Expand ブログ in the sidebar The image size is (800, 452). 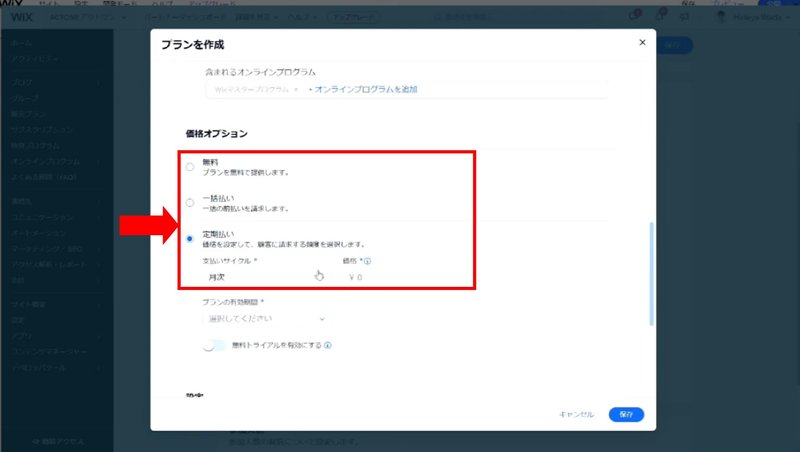tap(56, 82)
